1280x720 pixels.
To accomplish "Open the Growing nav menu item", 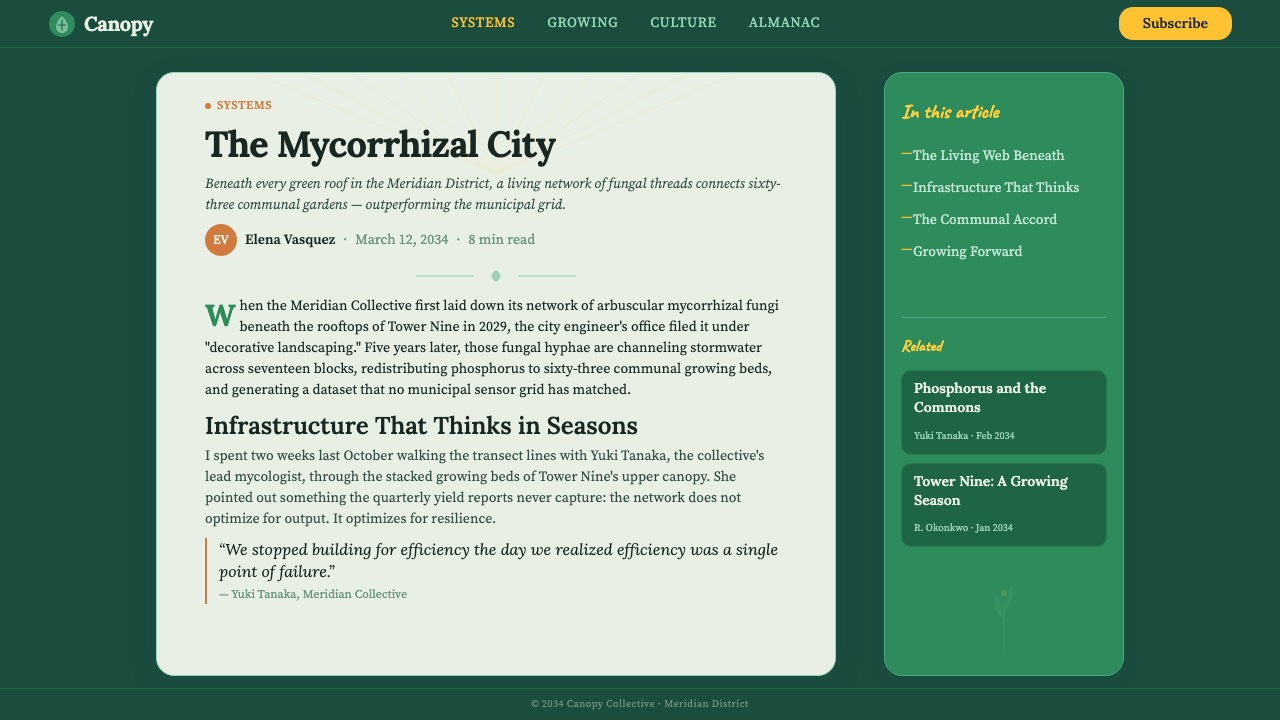I will click(583, 23).
